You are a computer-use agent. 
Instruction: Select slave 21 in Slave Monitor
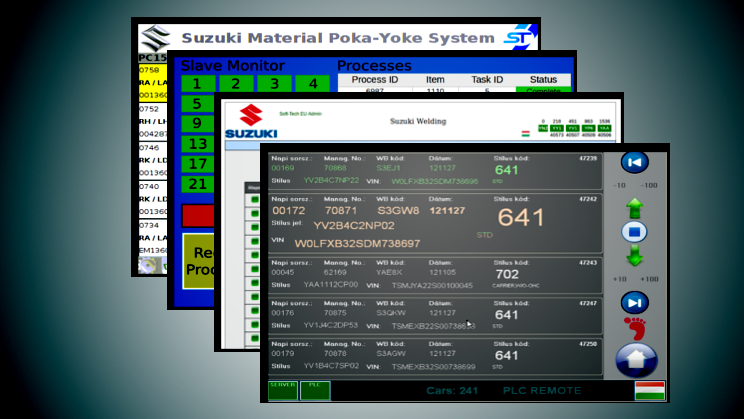197,184
